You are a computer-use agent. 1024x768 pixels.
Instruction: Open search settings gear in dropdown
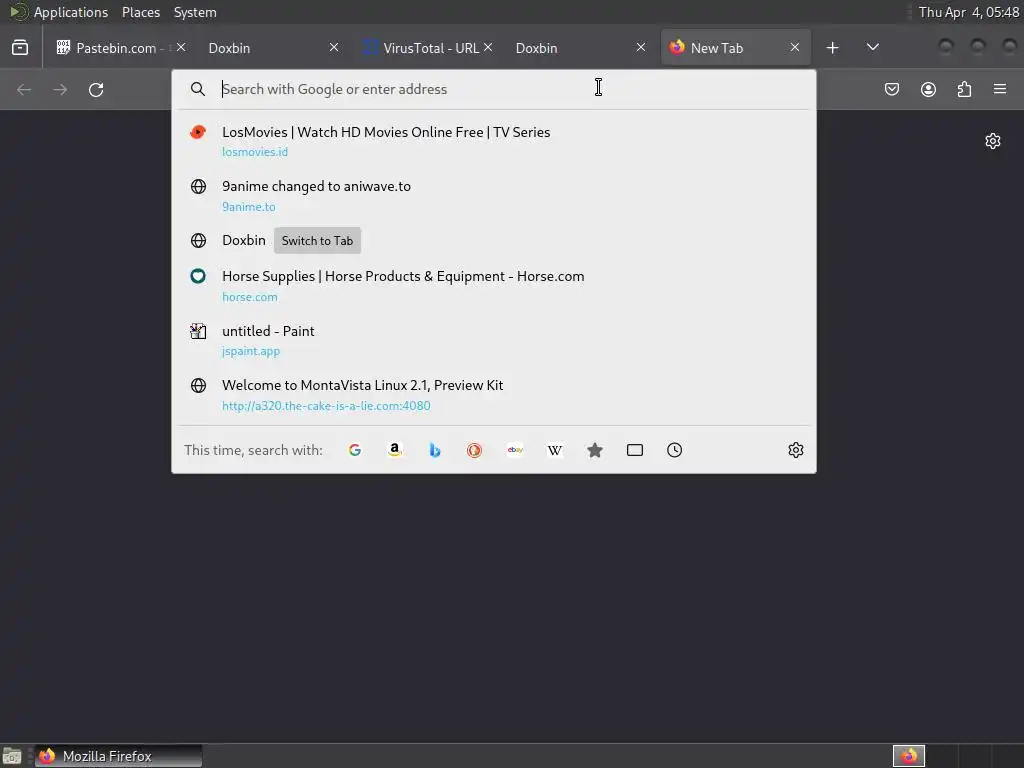[x=795, y=450]
